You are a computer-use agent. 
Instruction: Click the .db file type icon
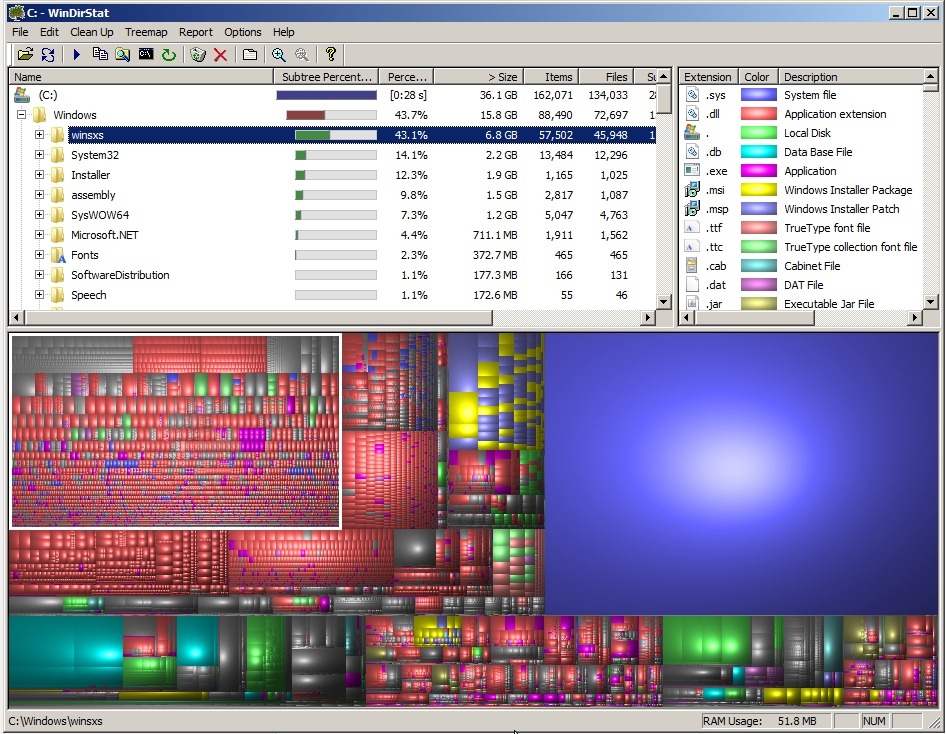[x=692, y=152]
